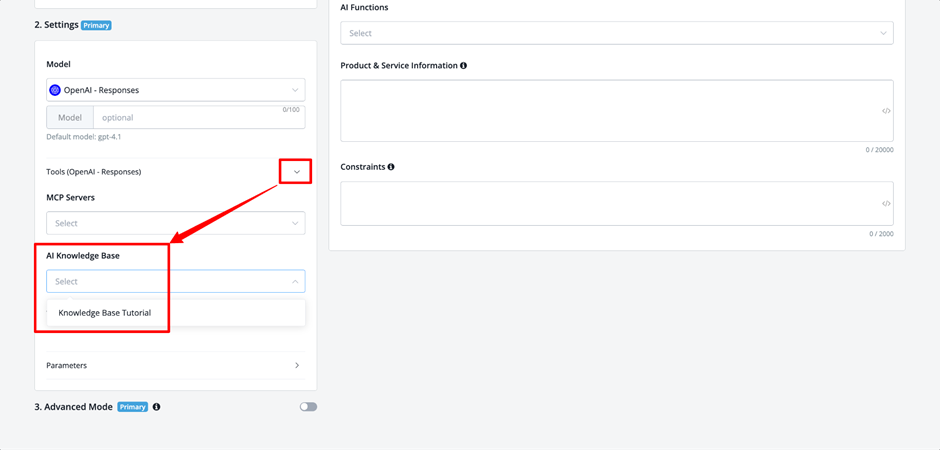Click the code icon in the Product & Service field
Screen dimensions: 940x450
(x=886, y=111)
